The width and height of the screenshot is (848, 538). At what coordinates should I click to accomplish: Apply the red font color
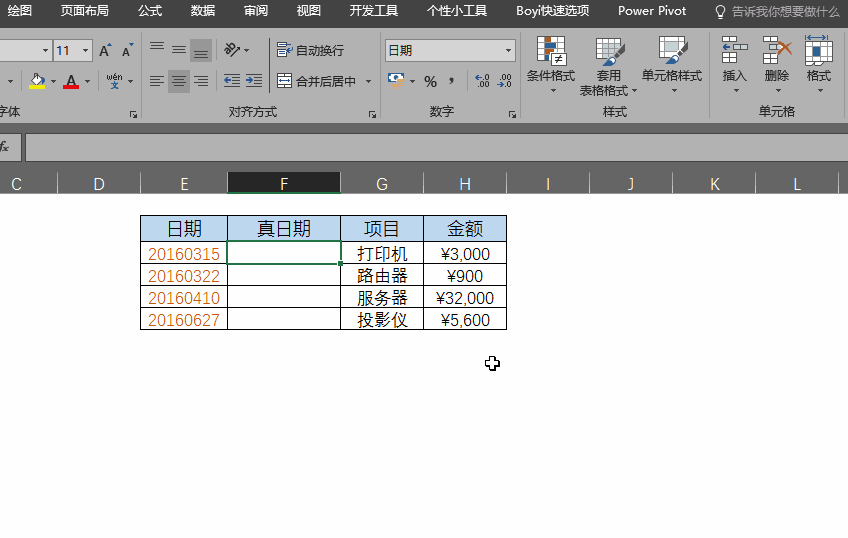71,82
